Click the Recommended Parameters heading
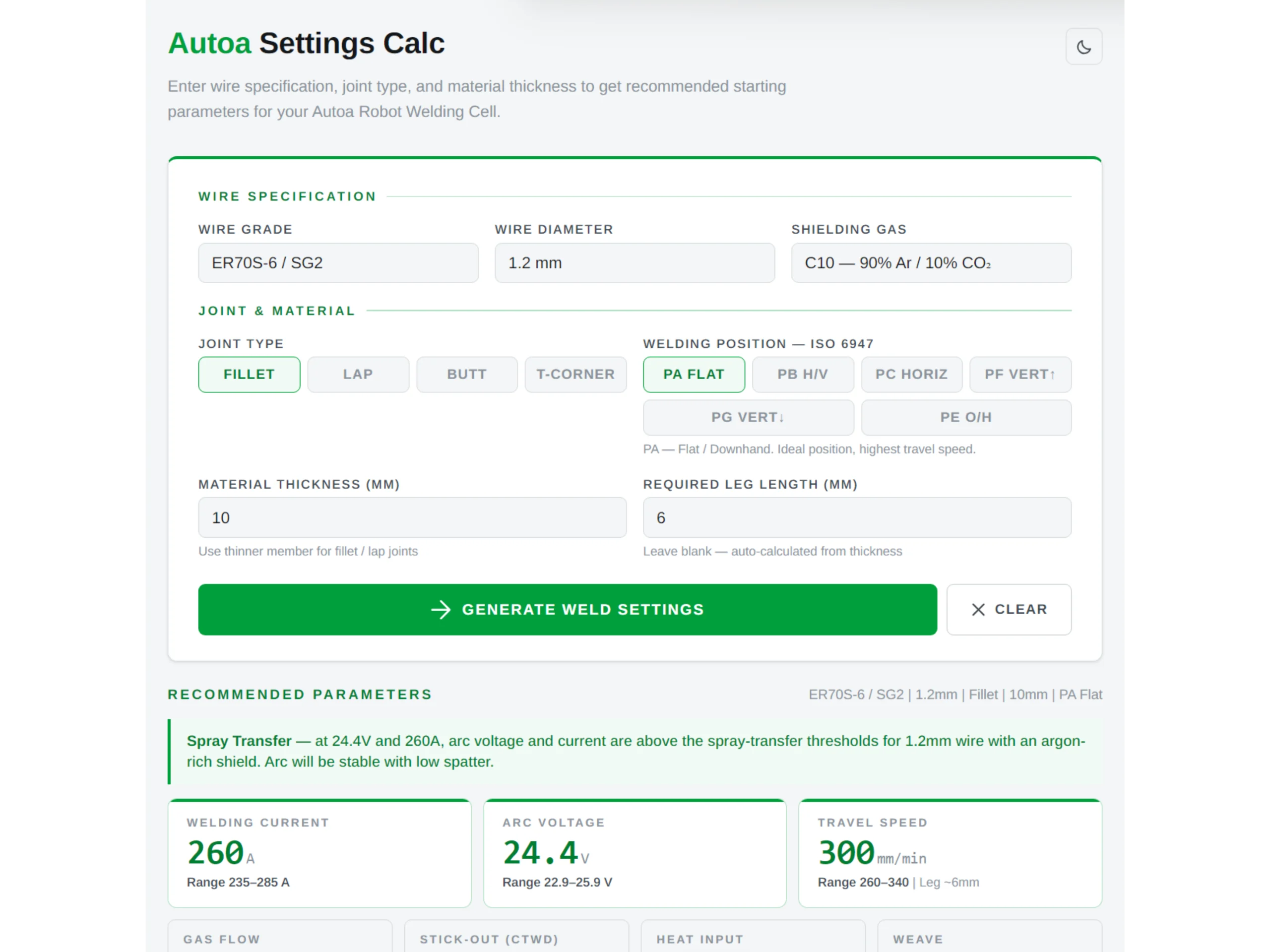Screen dimensions: 1270x952 pyautogui.click(x=300, y=694)
